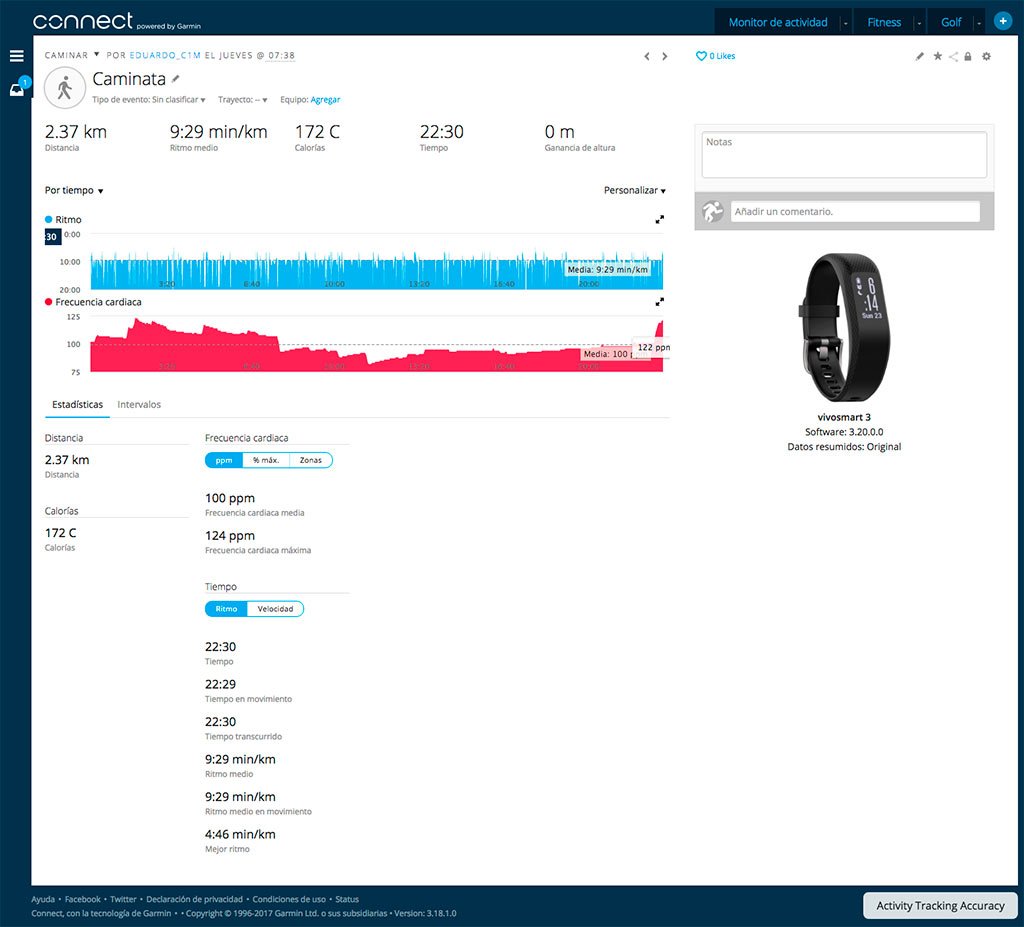Open the Twitter footer link
The width and height of the screenshot is (1024, 927).
coord(123,900)
